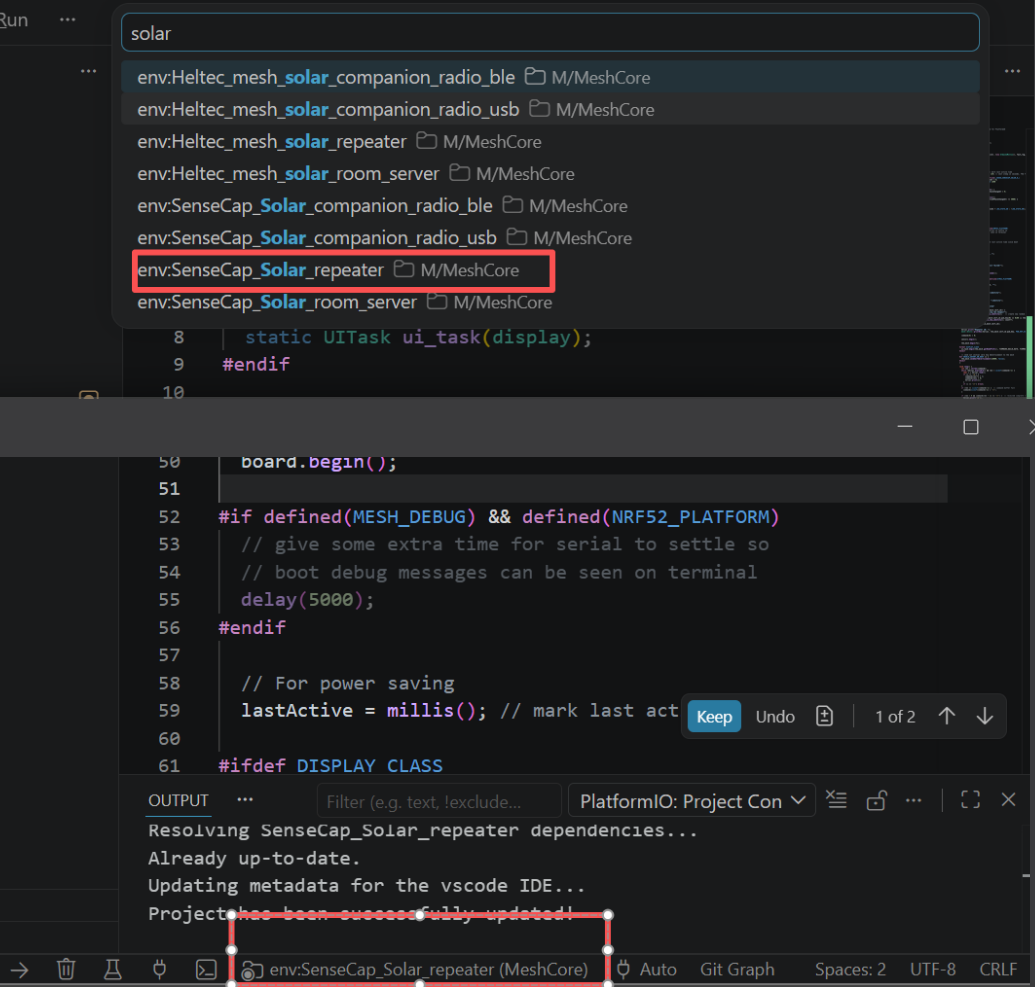Screen dimensions: 1035x987
Task: Go to the next change arrow
Action: 985,716
